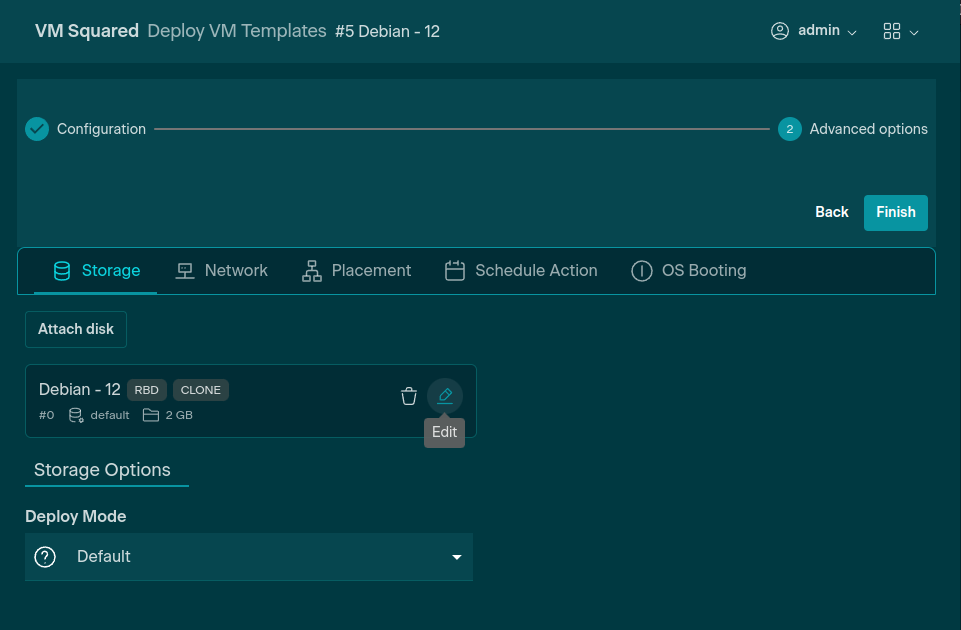
Task: Switch to the Network tab
Action: click(221, 271)
